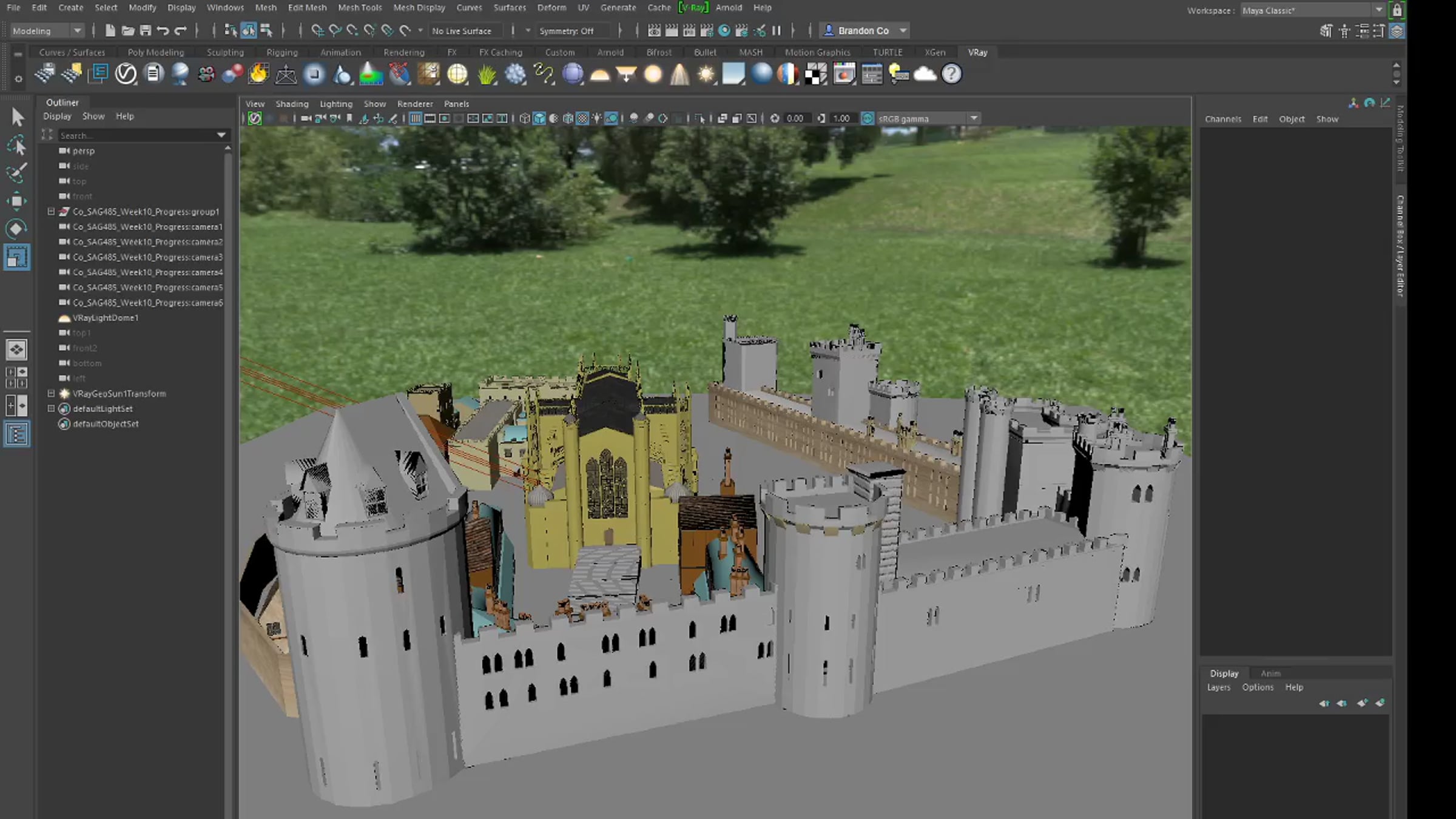Open V-Ray help question mark icon
Screen dimensions: 1456x819
point(951,74)
